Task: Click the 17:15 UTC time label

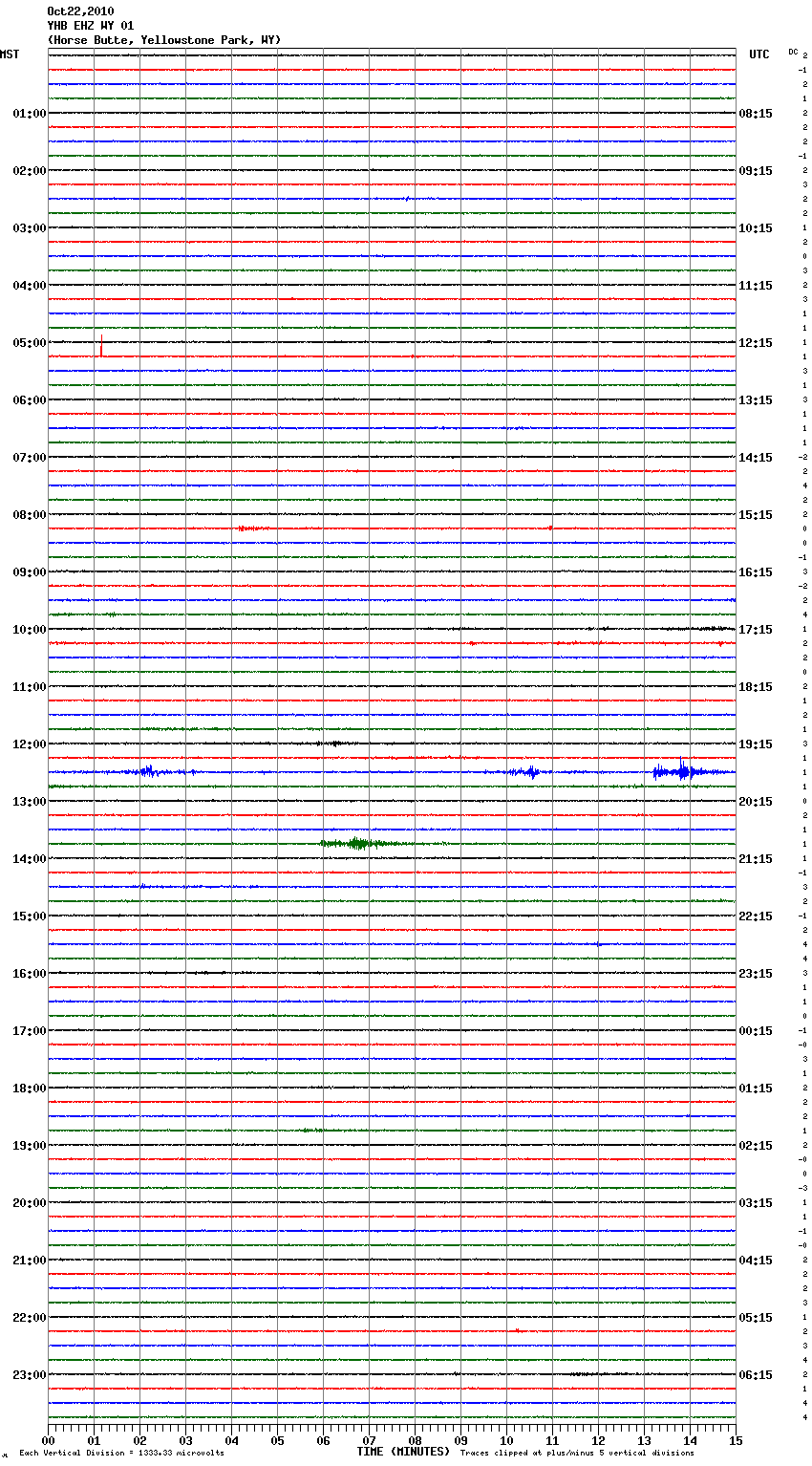Action: 756,630
